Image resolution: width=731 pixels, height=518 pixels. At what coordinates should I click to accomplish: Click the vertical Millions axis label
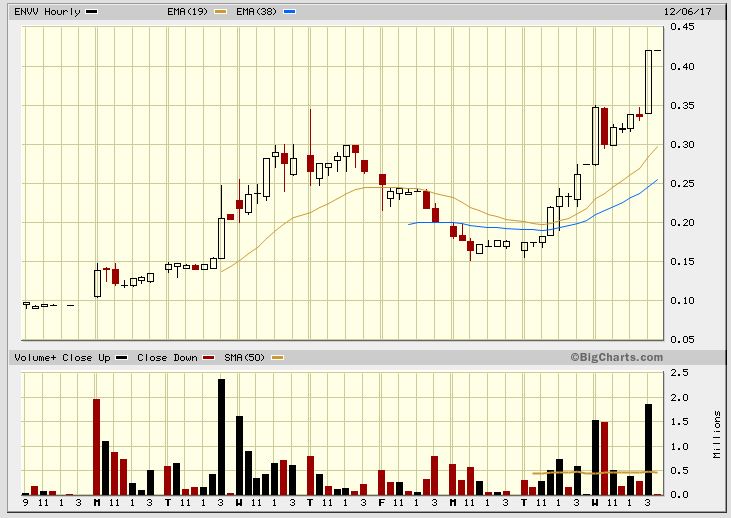pyautogui.click(x=717, y=435)
